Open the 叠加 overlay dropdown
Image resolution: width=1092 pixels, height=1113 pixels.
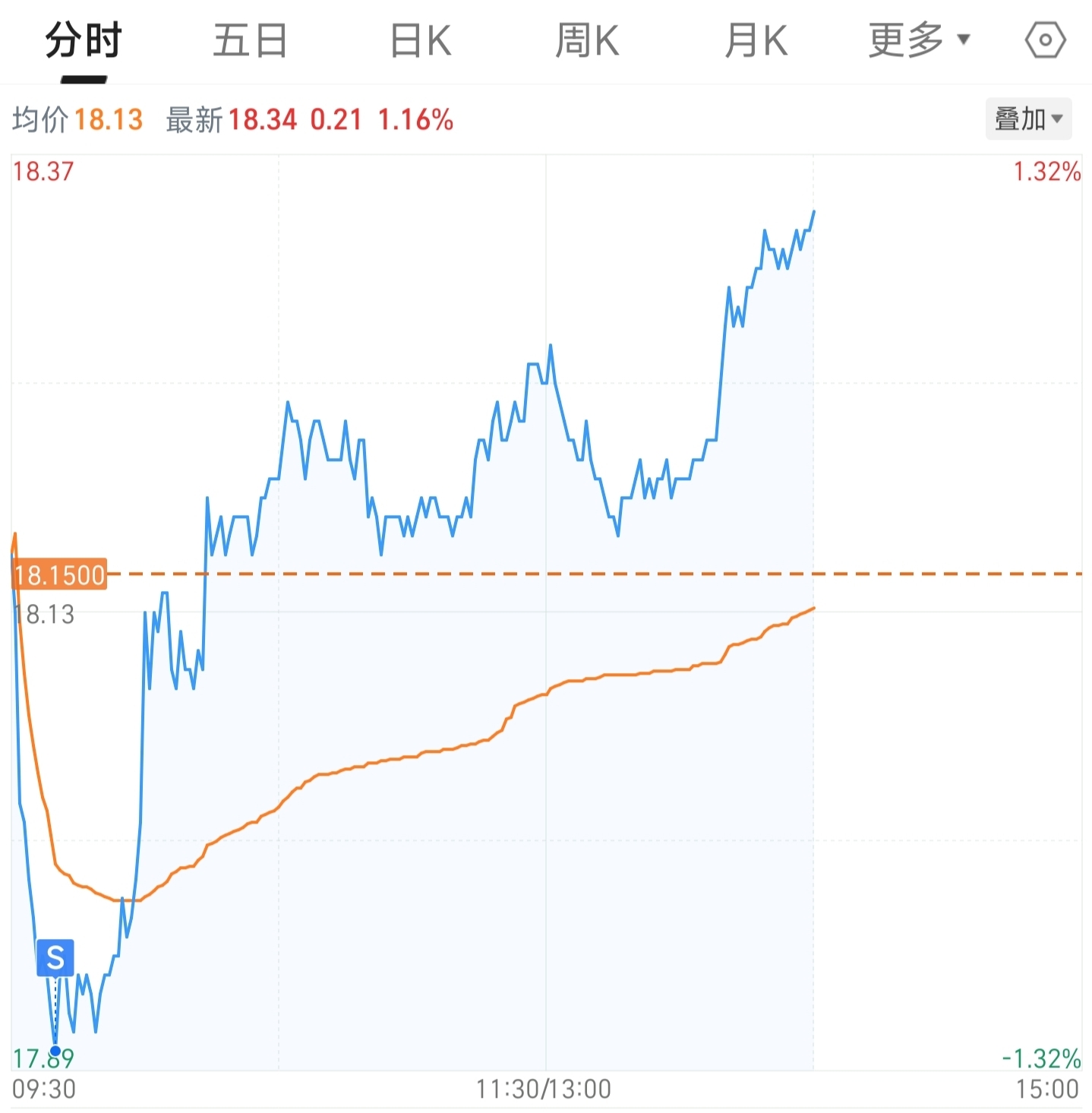1028,119
